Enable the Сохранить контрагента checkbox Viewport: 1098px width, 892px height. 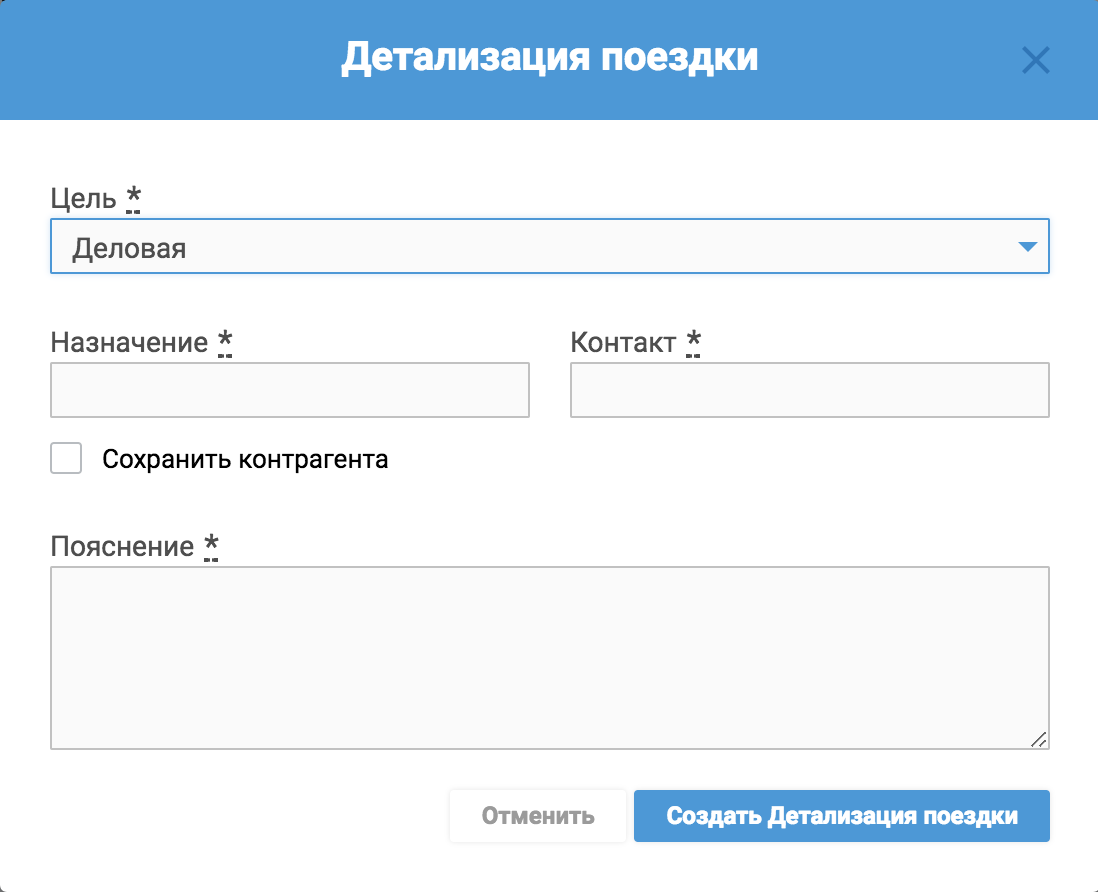66,459
